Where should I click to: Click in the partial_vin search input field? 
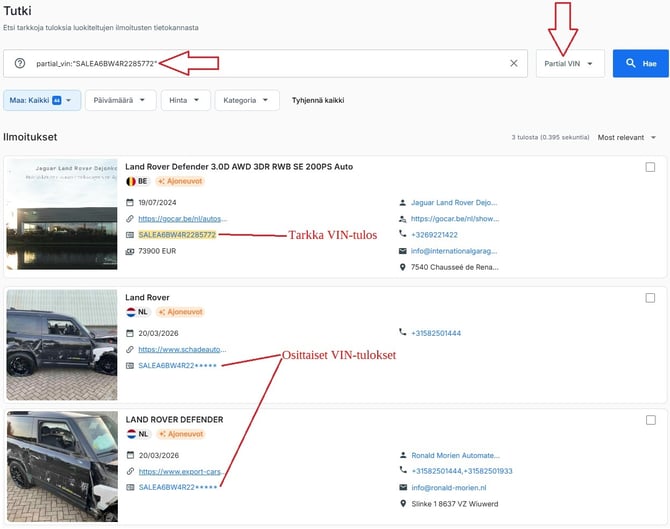click(265, 64)
